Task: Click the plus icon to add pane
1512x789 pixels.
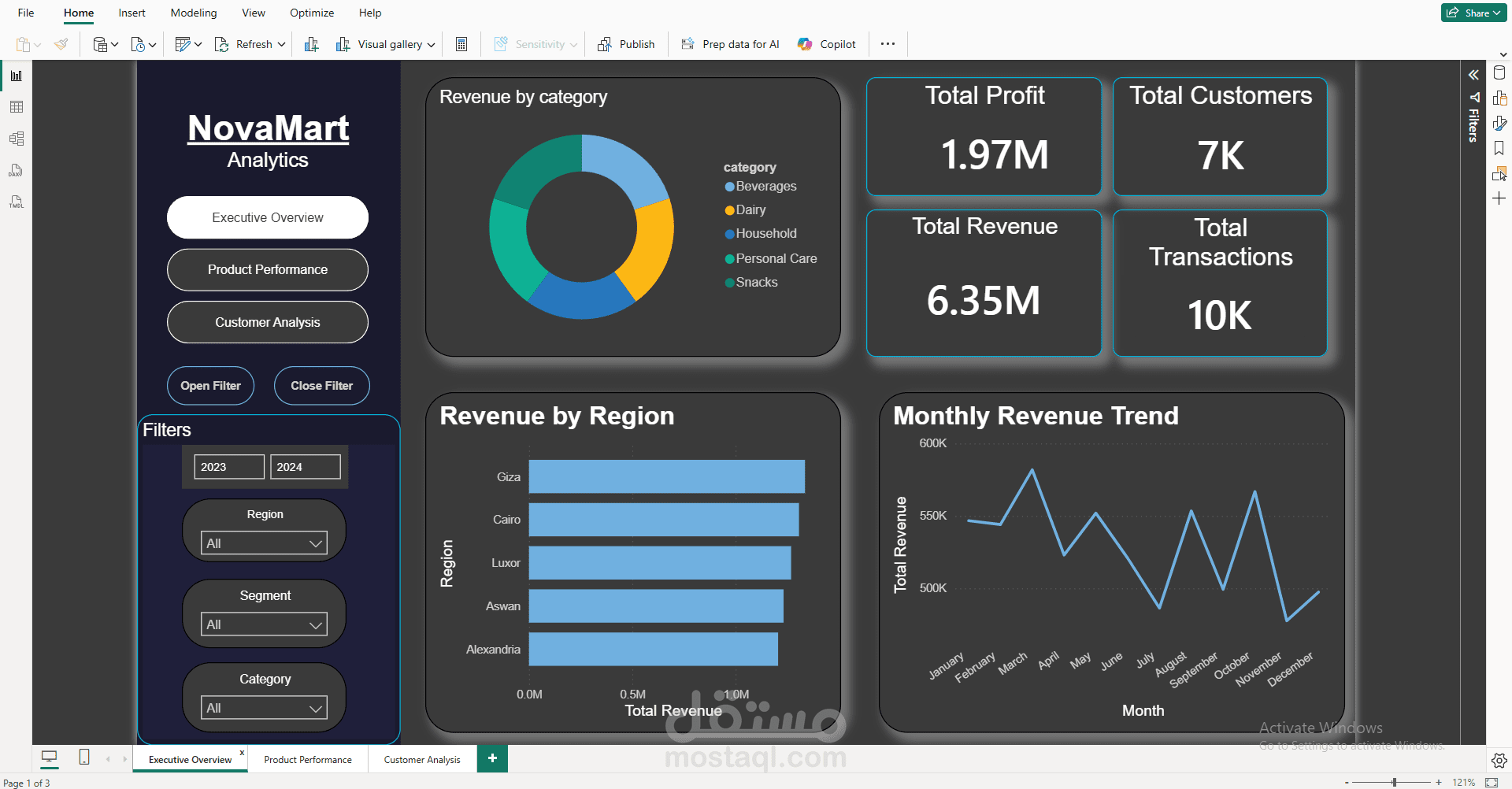Action: coord(1499,198)
